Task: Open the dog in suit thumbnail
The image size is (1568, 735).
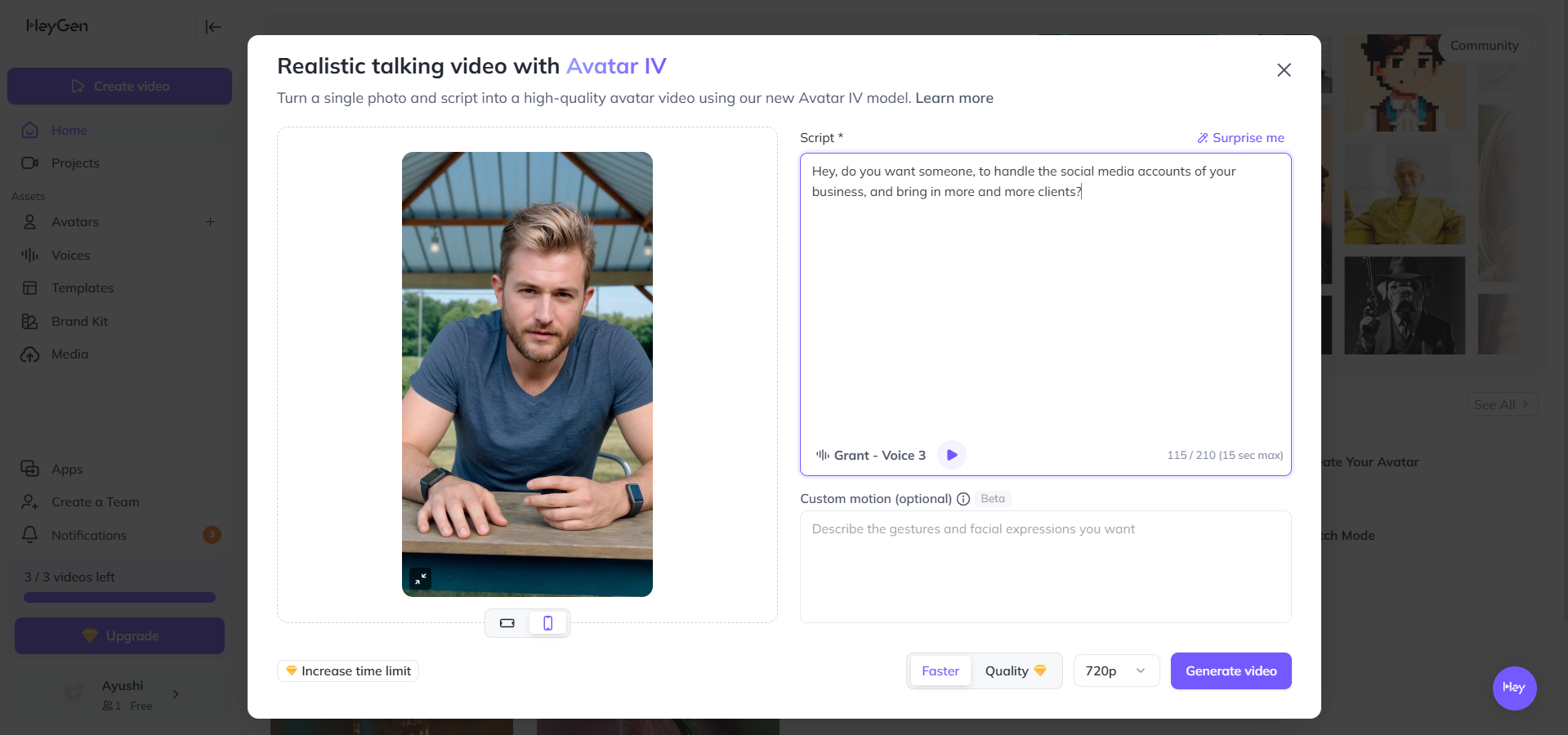Action: click(x=1405, y=305)
